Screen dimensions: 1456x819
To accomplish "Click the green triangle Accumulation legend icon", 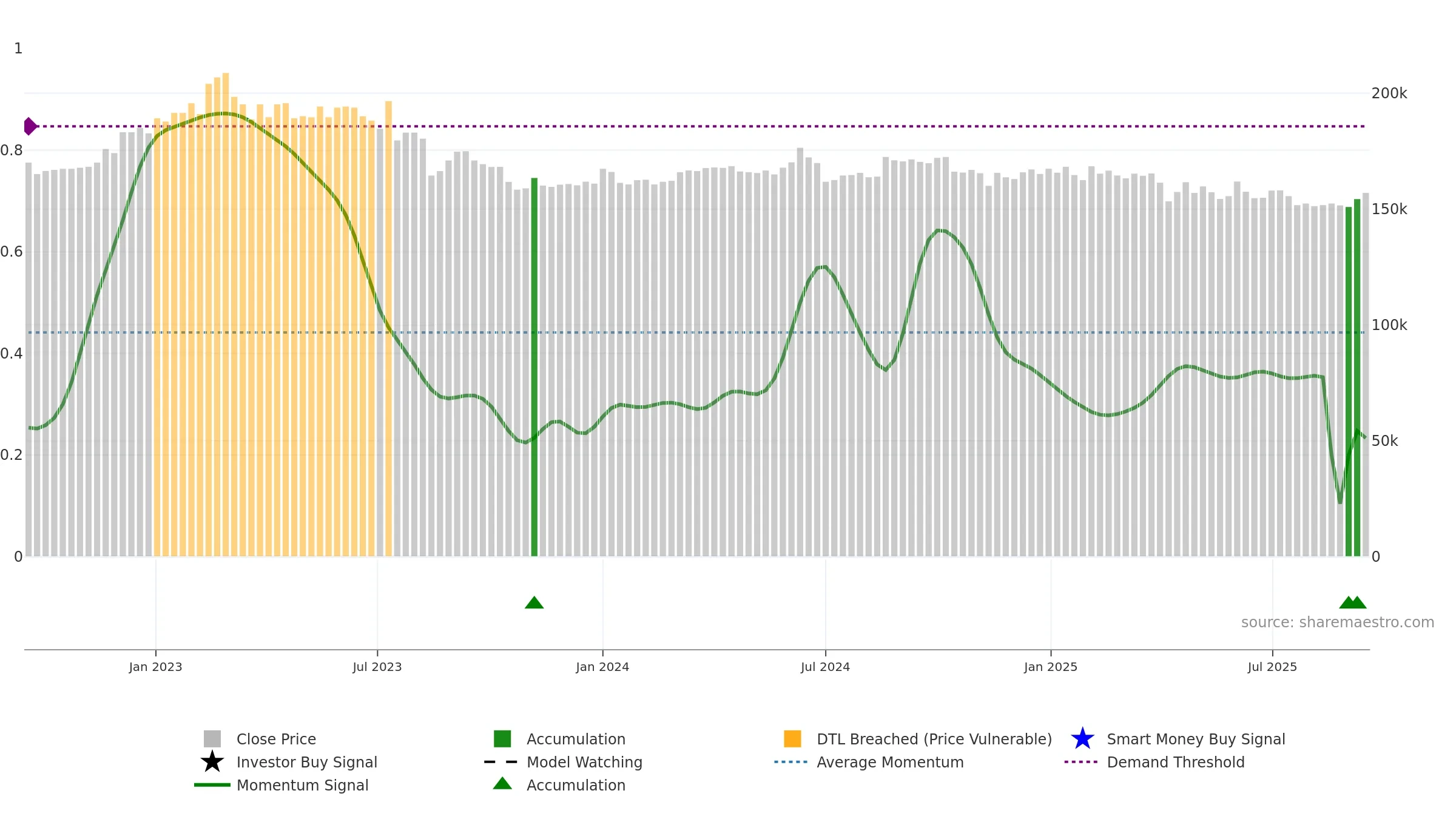I will pos(502,783).
